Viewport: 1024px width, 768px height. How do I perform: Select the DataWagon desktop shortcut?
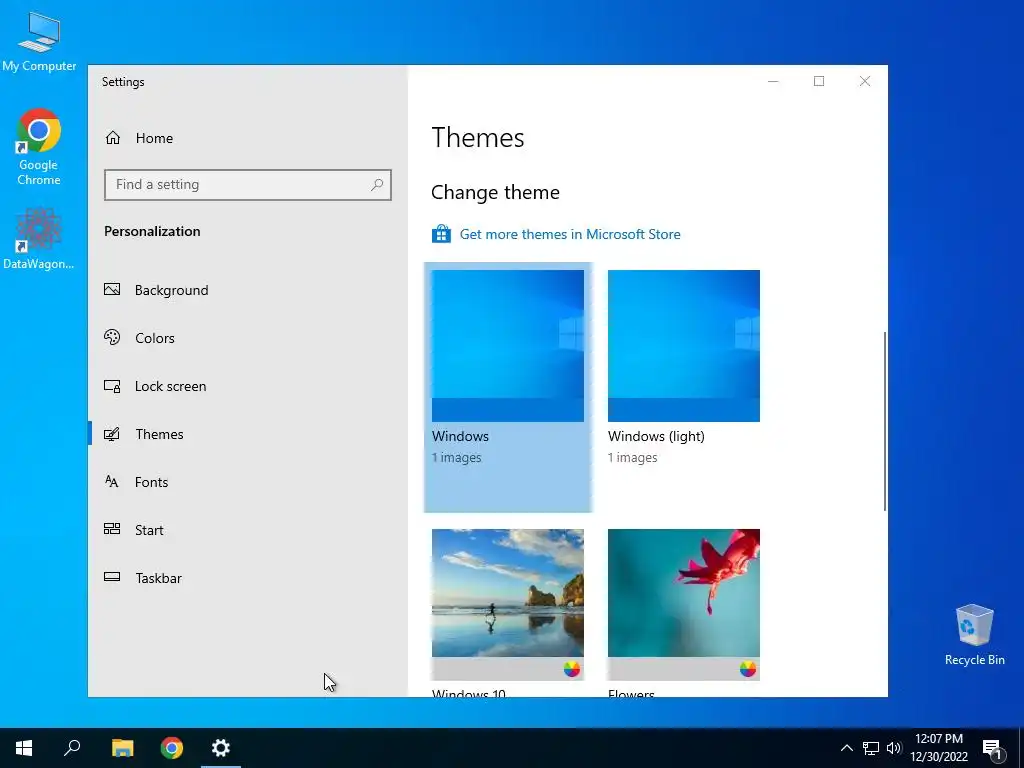[39, 239]
